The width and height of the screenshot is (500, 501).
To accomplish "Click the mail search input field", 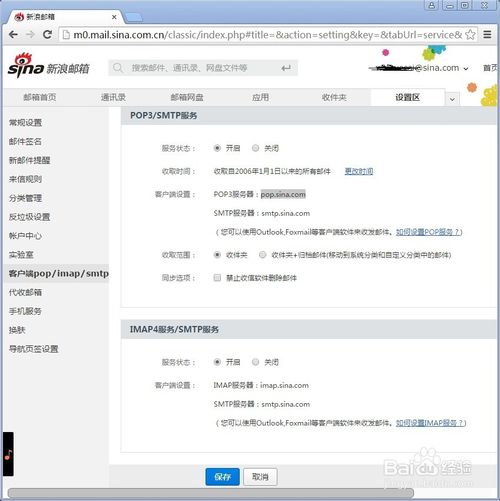I will (x=203, y=68).
